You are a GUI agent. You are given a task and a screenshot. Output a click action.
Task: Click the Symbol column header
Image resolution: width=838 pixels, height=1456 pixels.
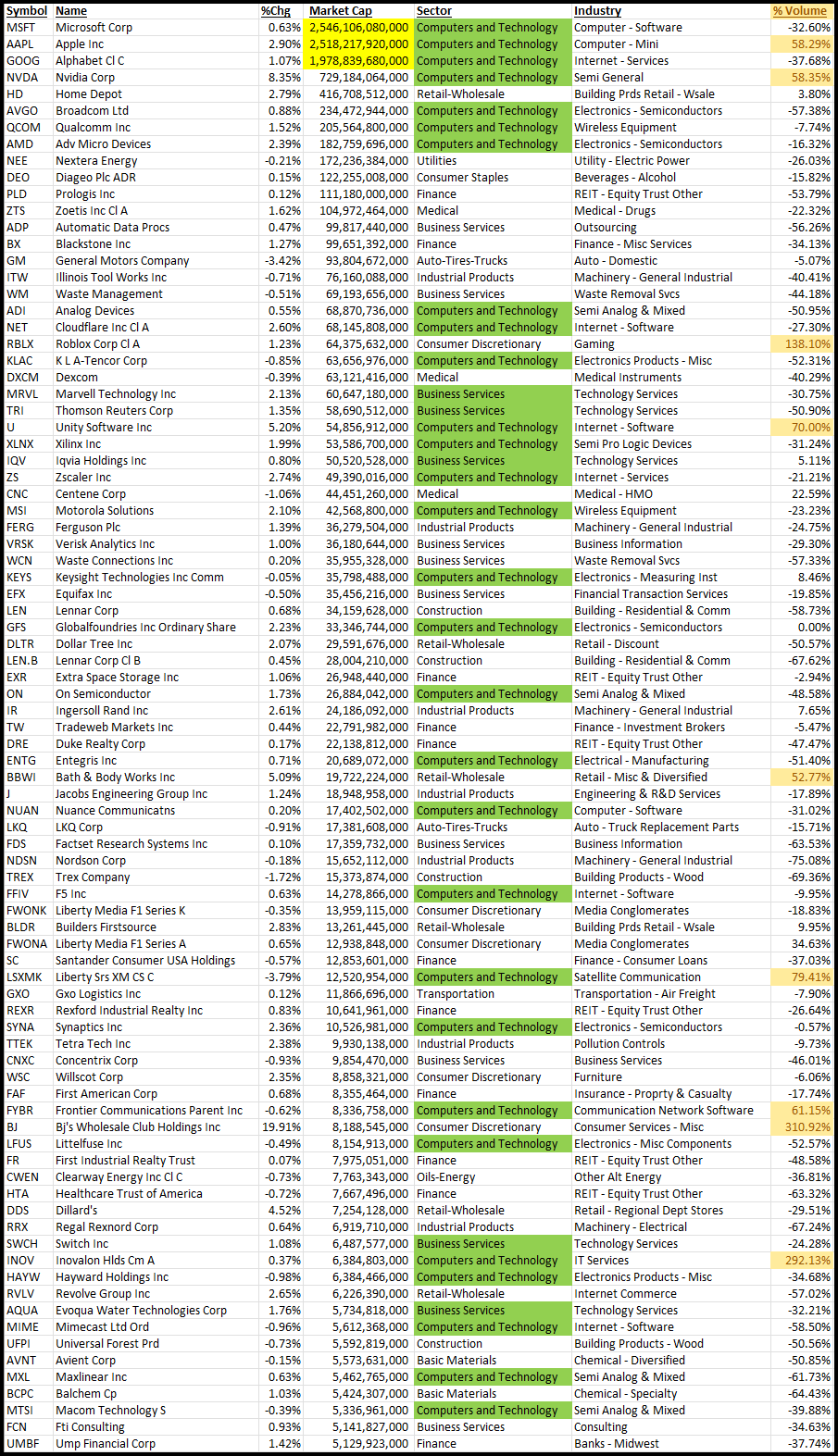27,11
